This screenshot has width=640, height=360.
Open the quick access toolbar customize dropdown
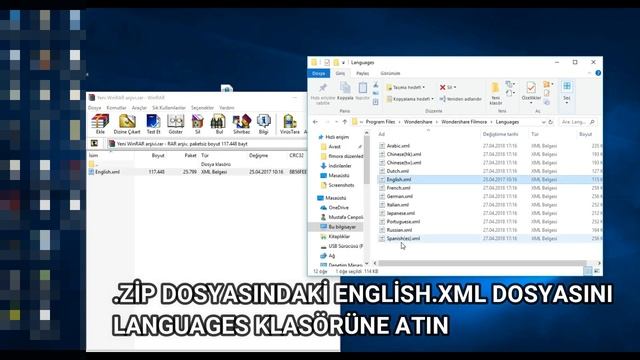pyautogui.click(x=343, y=62)
